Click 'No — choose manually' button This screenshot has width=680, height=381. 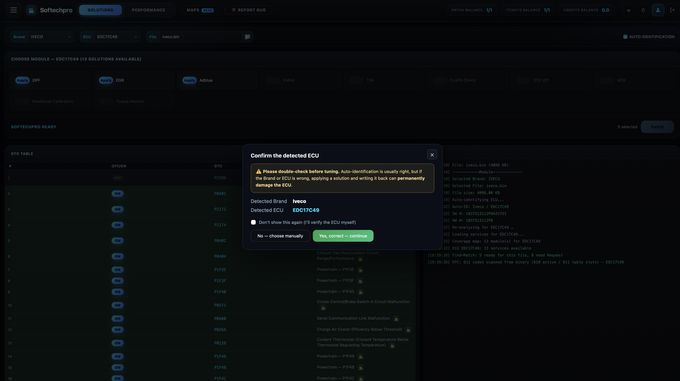280,236
